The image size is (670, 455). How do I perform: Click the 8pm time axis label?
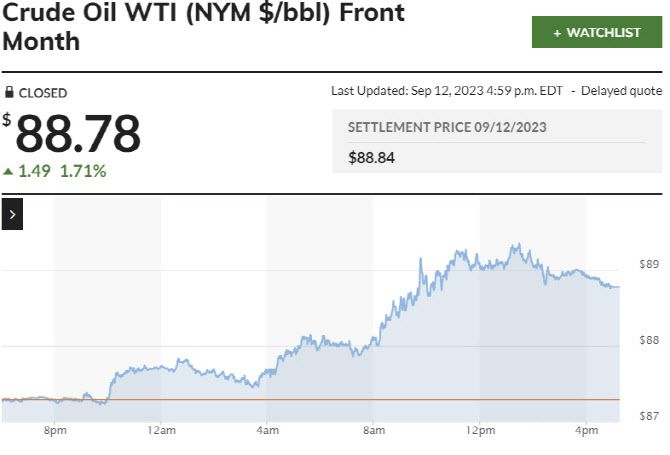point(55,431)
